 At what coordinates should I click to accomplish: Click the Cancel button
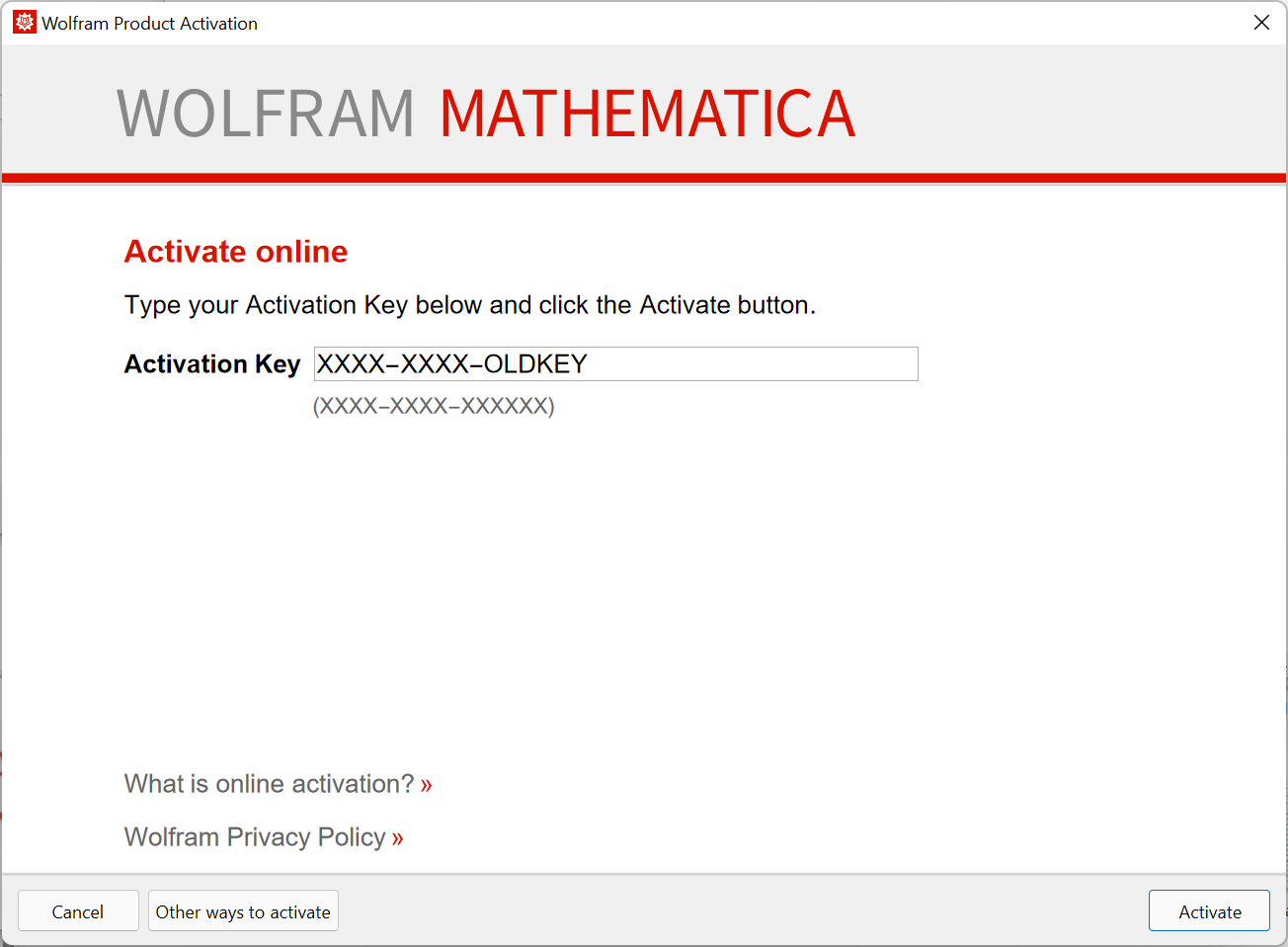[x=78, y=910]
